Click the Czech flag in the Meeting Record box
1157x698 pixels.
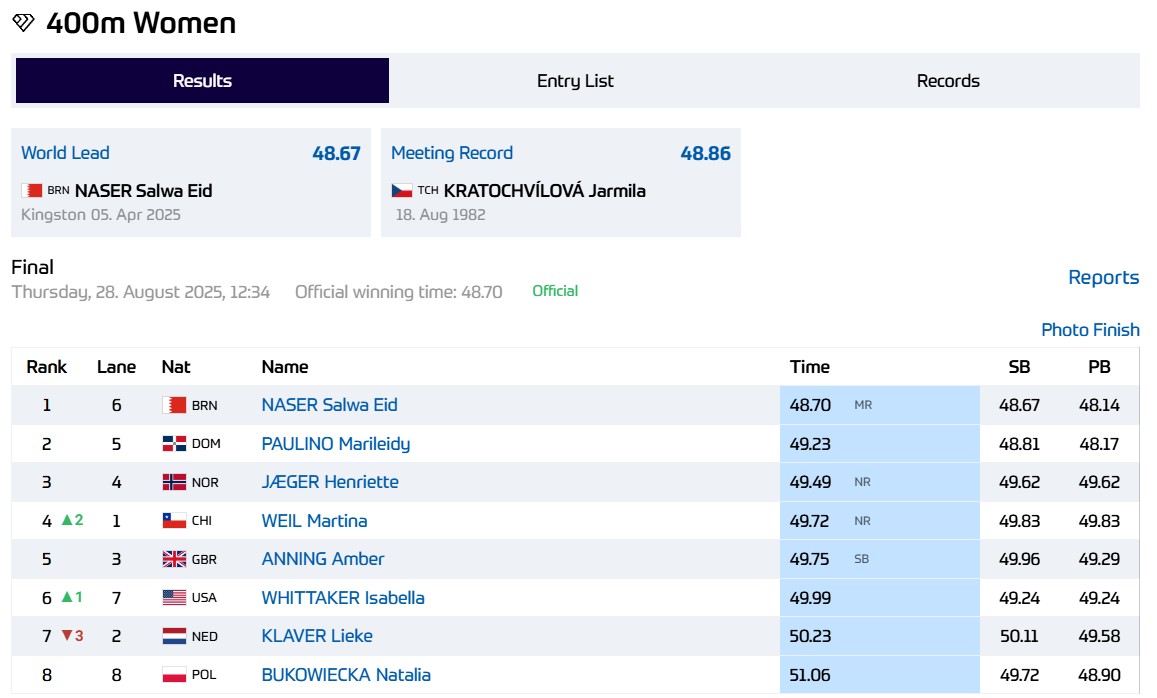coord(402,190)
